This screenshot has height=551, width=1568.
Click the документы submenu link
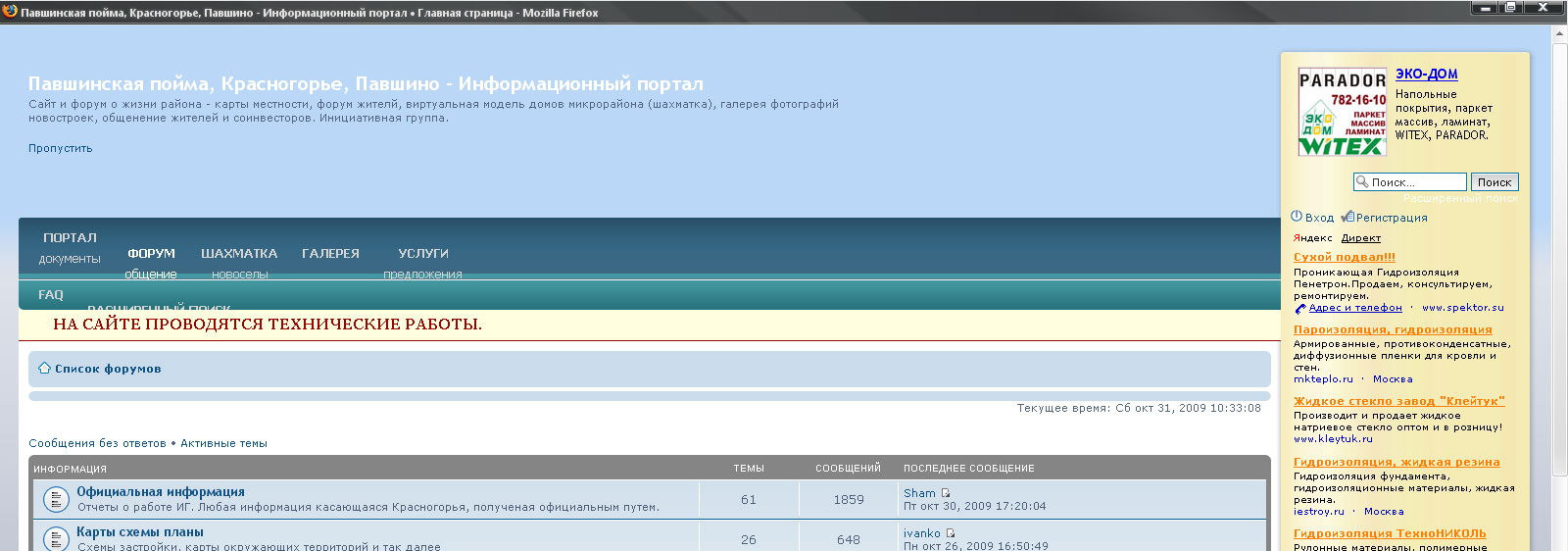70,259
